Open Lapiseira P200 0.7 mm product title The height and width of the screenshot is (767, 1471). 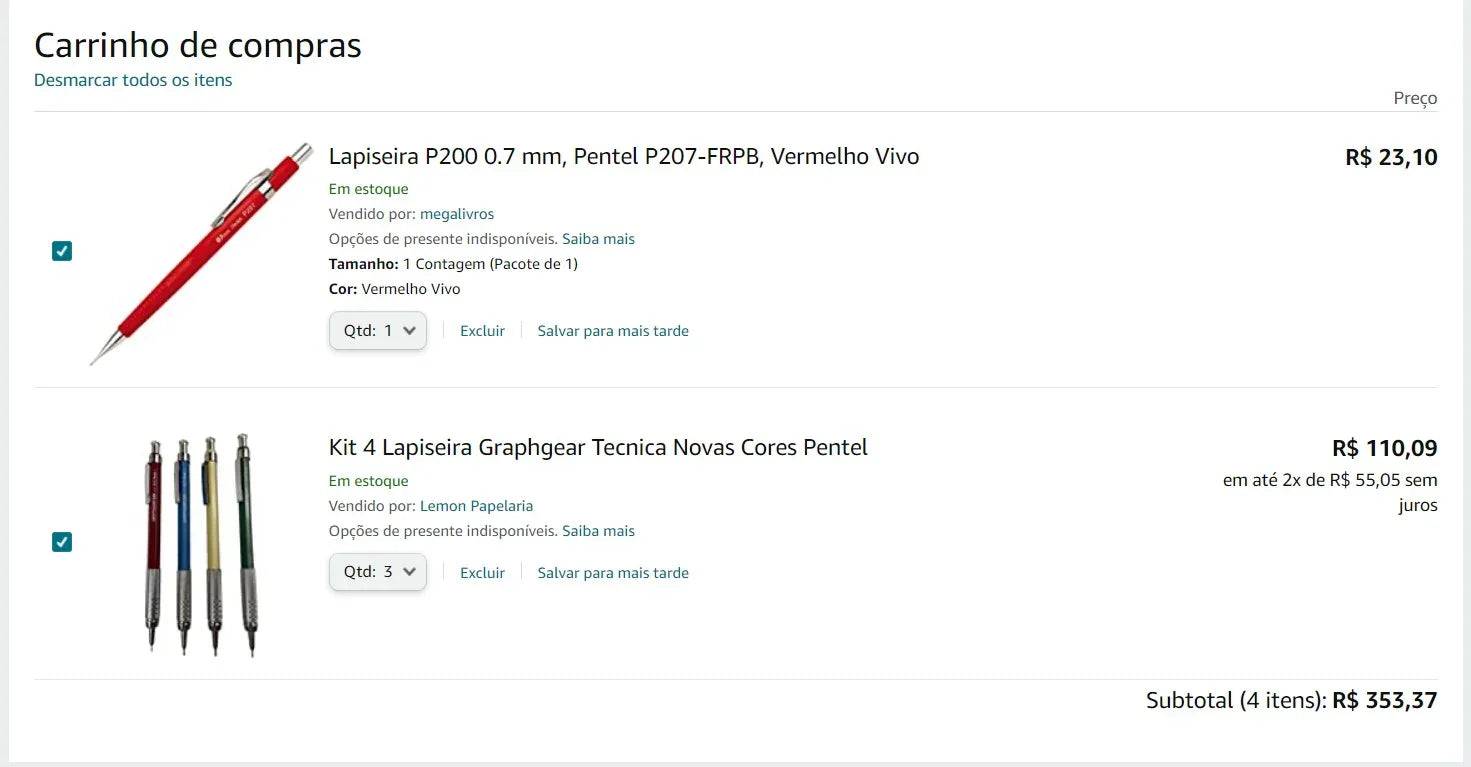click(623, 157)
